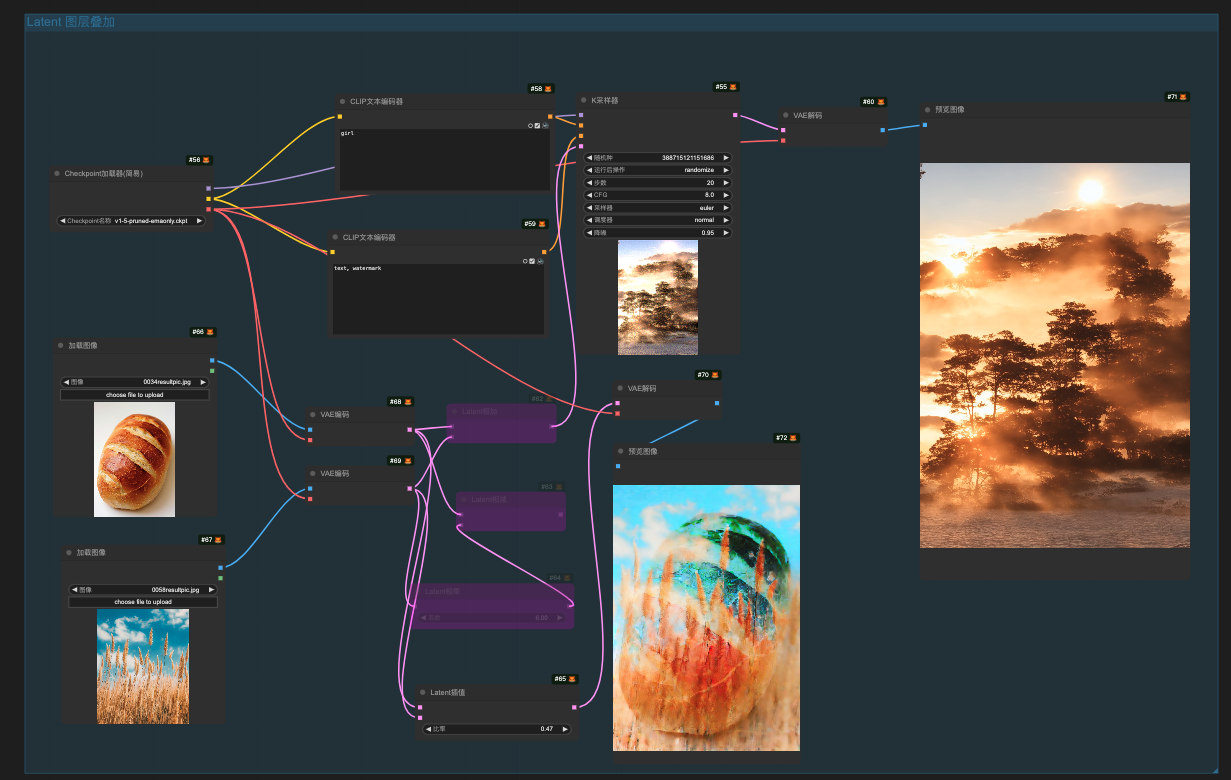Viewport: 1231px width, 780px height.
Task: Select the wheat field image thumbnail
Action: (142, 666)
